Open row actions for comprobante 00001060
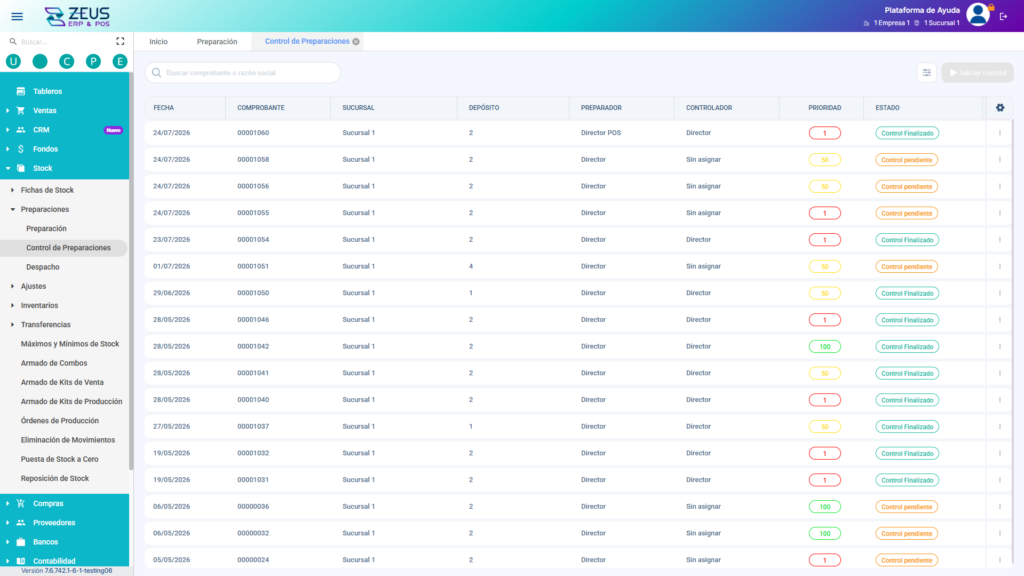This screenshot has height=576, width=1024. pos(999,133)
